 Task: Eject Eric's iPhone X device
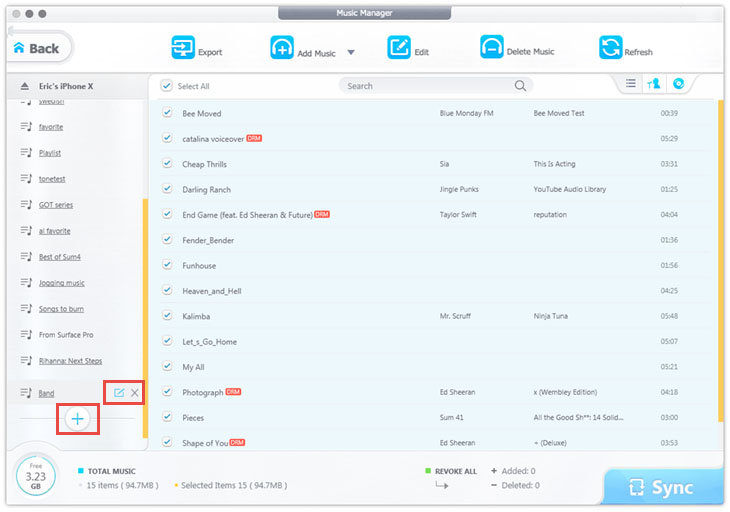point(25,86)
